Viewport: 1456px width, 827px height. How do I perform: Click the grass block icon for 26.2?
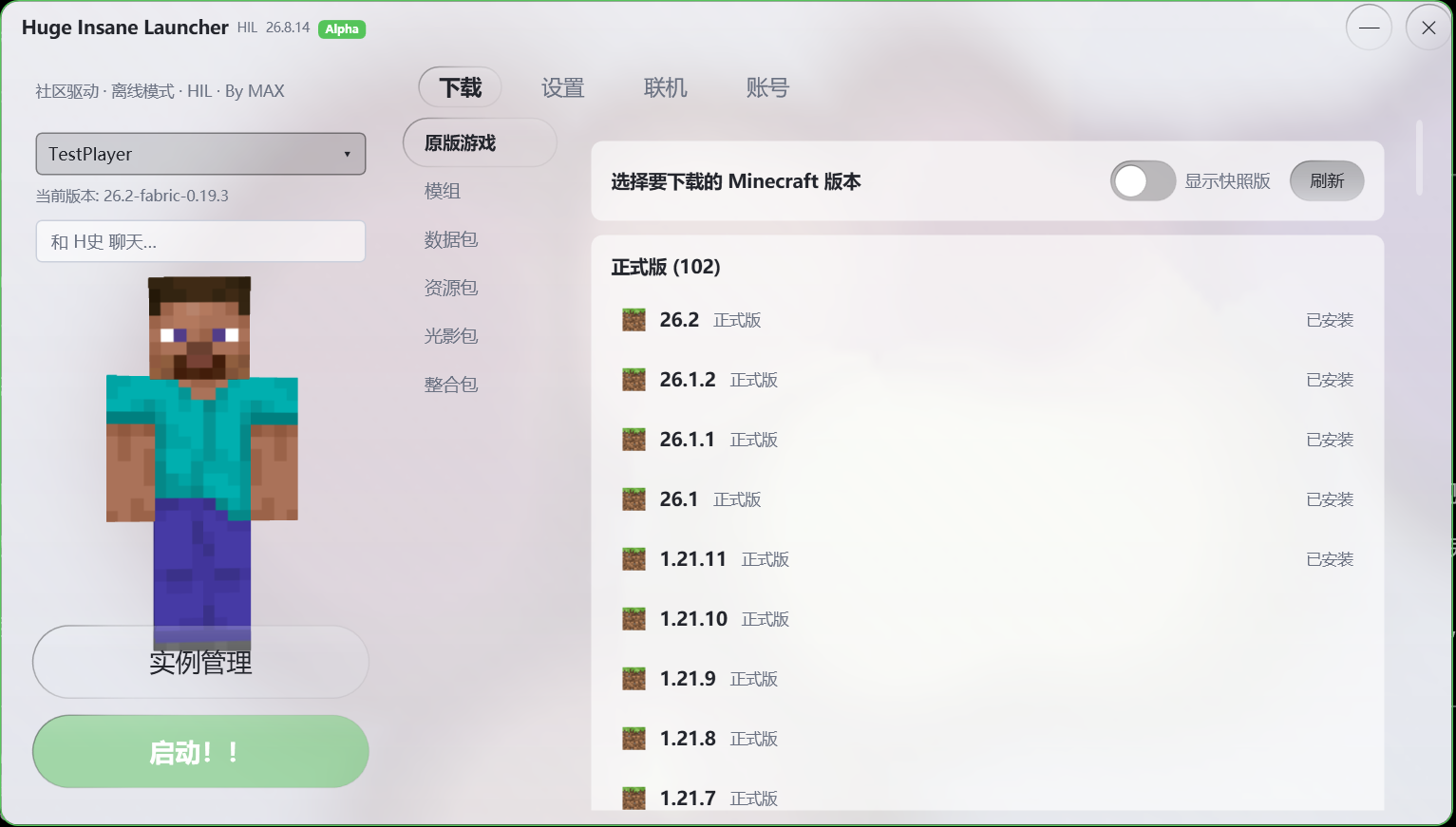point(633,320)
